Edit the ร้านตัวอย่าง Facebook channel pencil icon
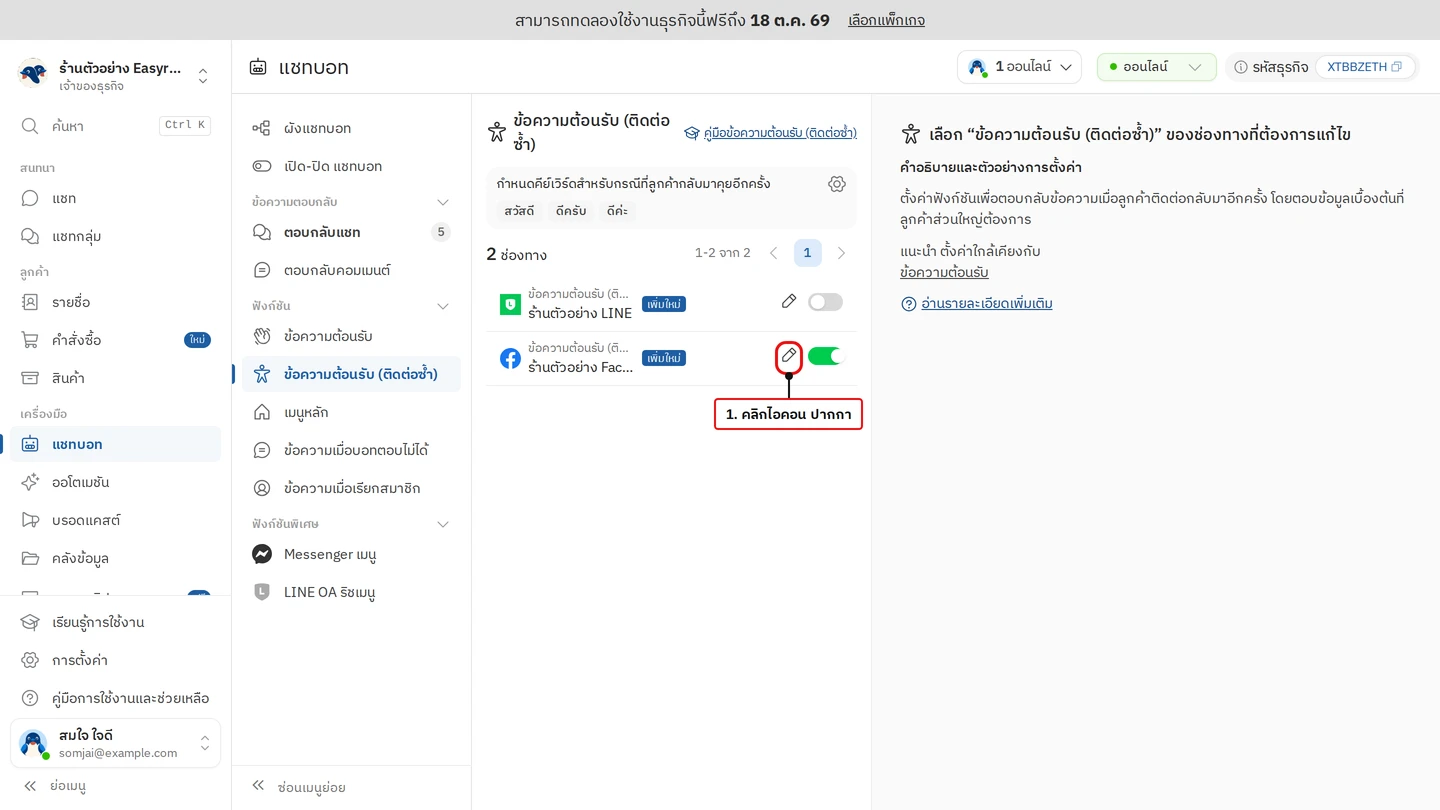Screen dimensions: 1440x810 [x=789, y=356]
